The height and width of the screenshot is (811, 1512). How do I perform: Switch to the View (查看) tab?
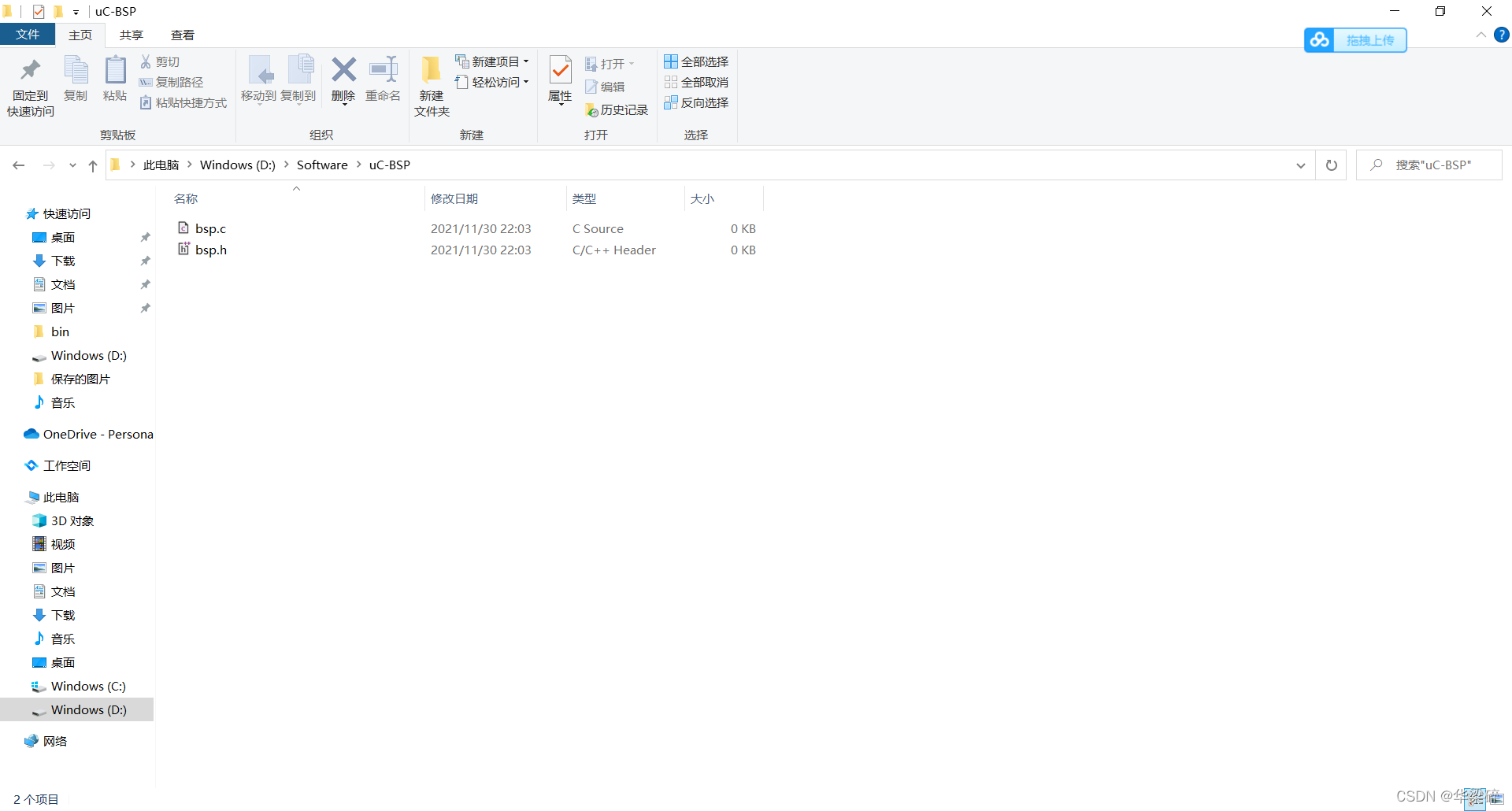pyautogui.click(x=183, y=35)
